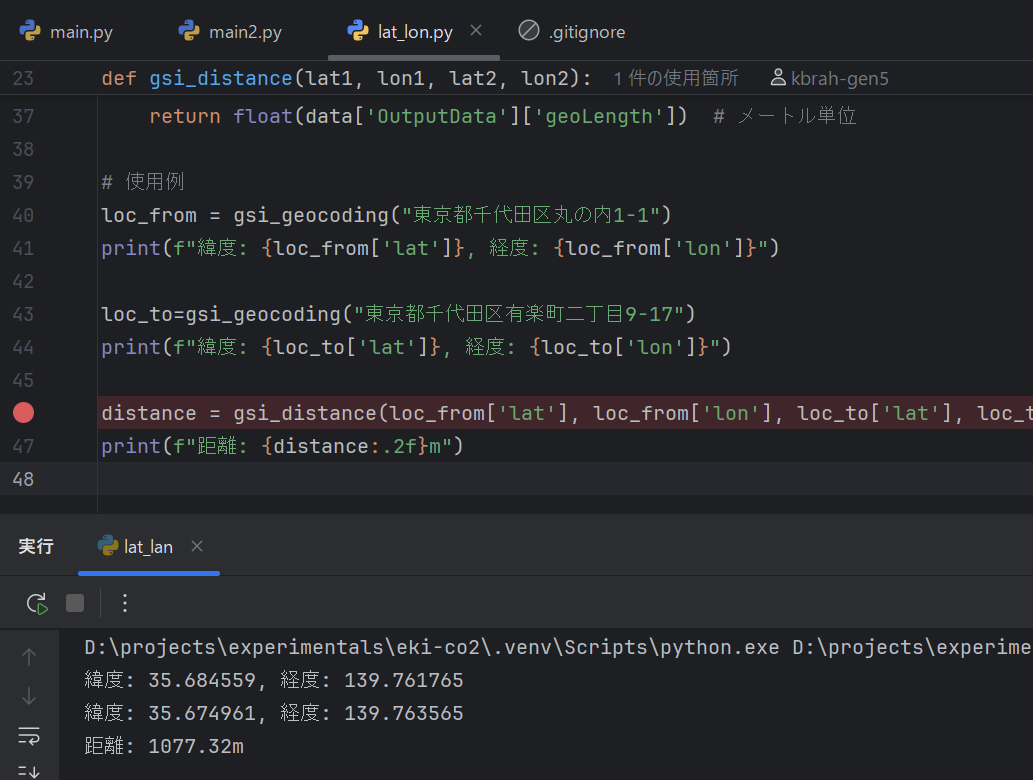
Task: Click console output 距離: 1077.32m
Action: [164, 746]
